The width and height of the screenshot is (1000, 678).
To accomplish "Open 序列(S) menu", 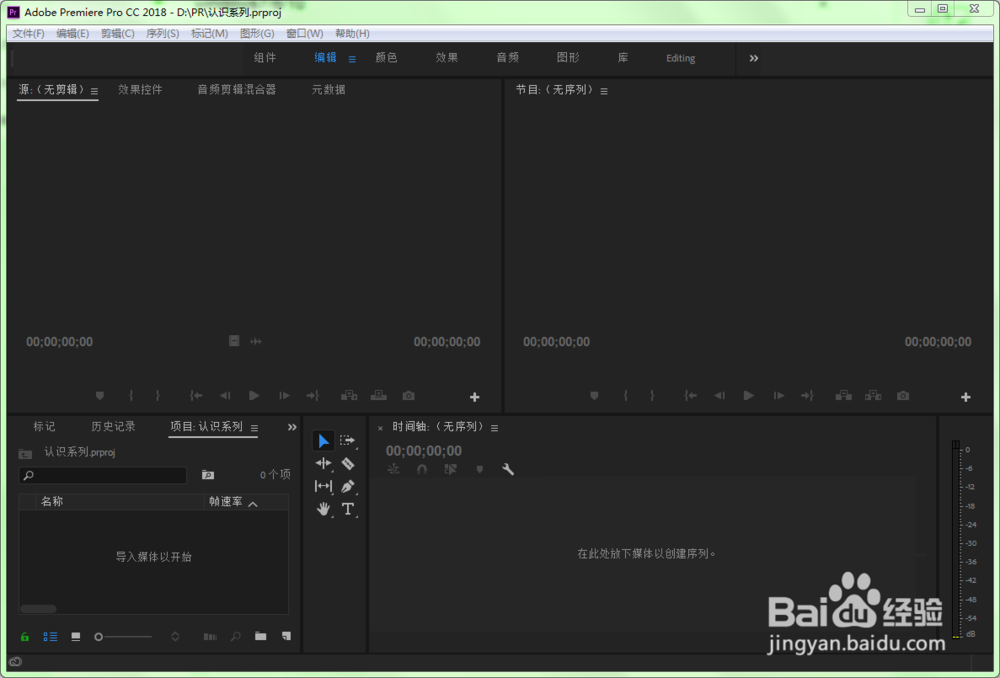I will pyautogui.click(x=163, y=33).
